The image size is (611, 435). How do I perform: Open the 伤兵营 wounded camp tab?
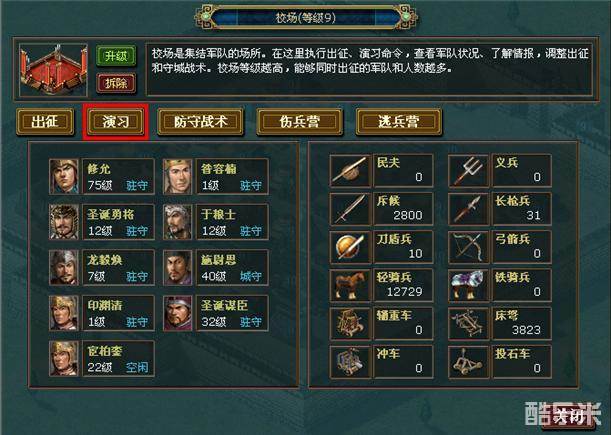[299, 122]
